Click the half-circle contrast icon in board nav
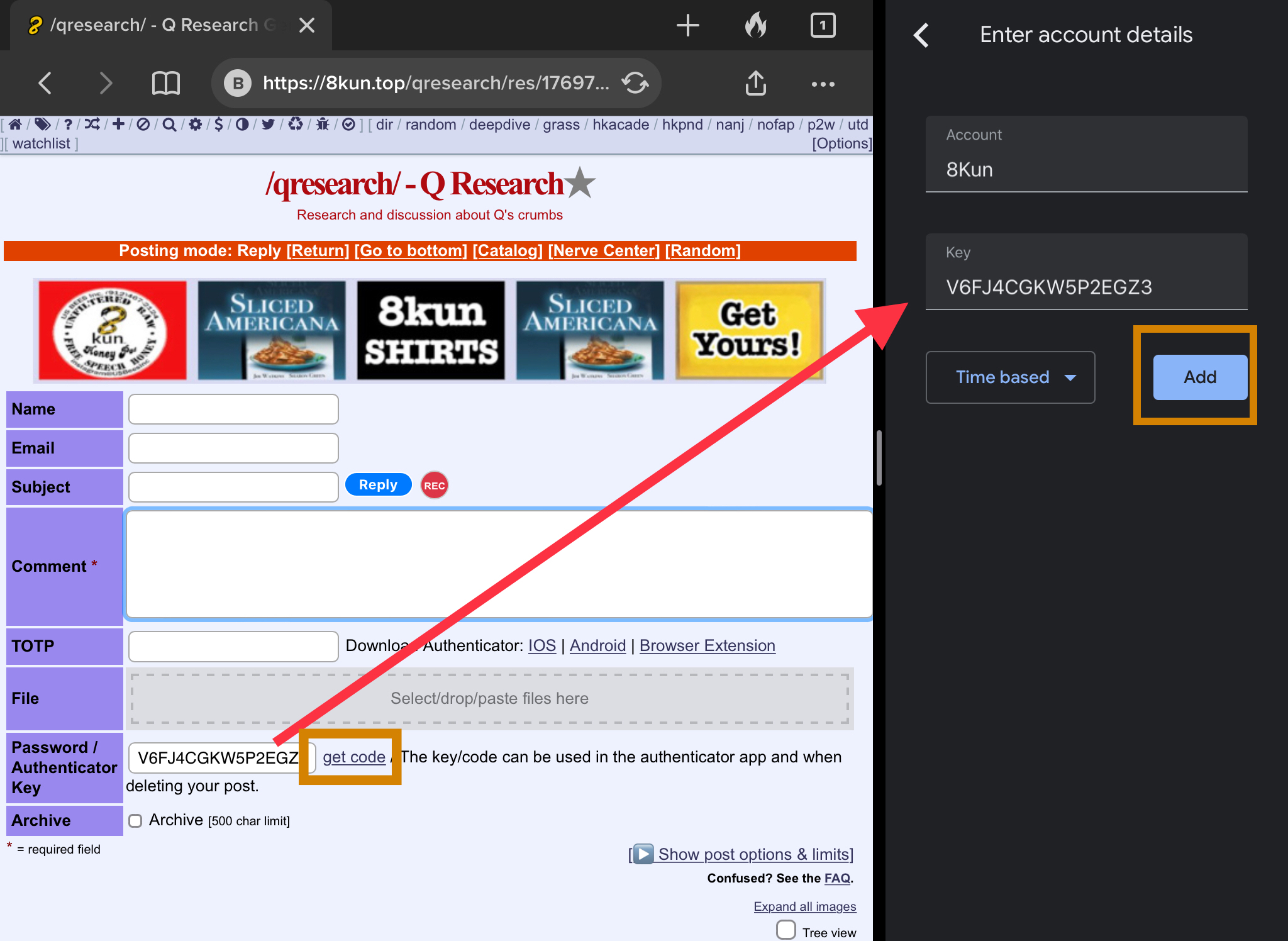 click(x=242, y=124)
